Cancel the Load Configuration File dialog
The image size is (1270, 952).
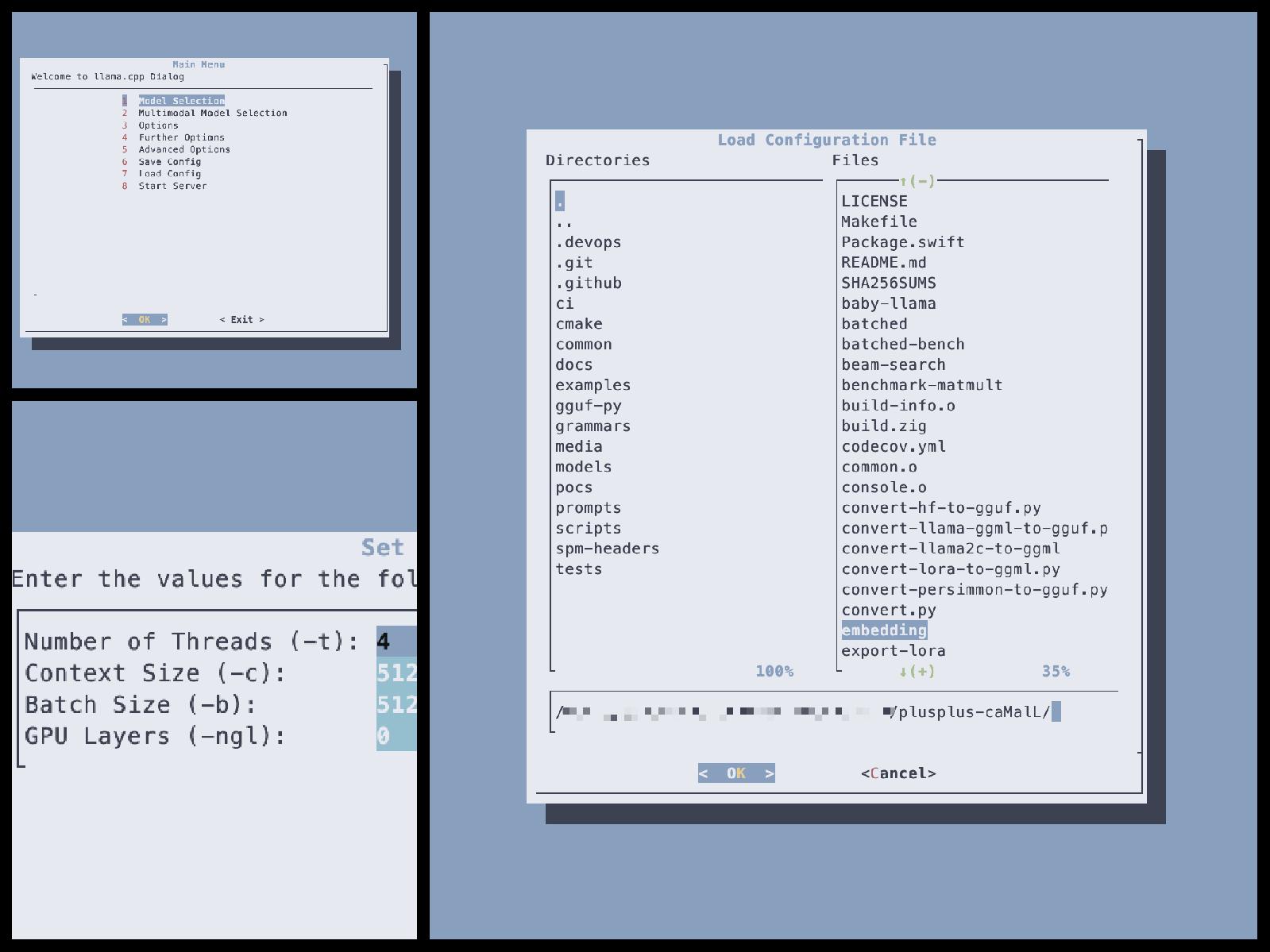[x=898, y=773]
